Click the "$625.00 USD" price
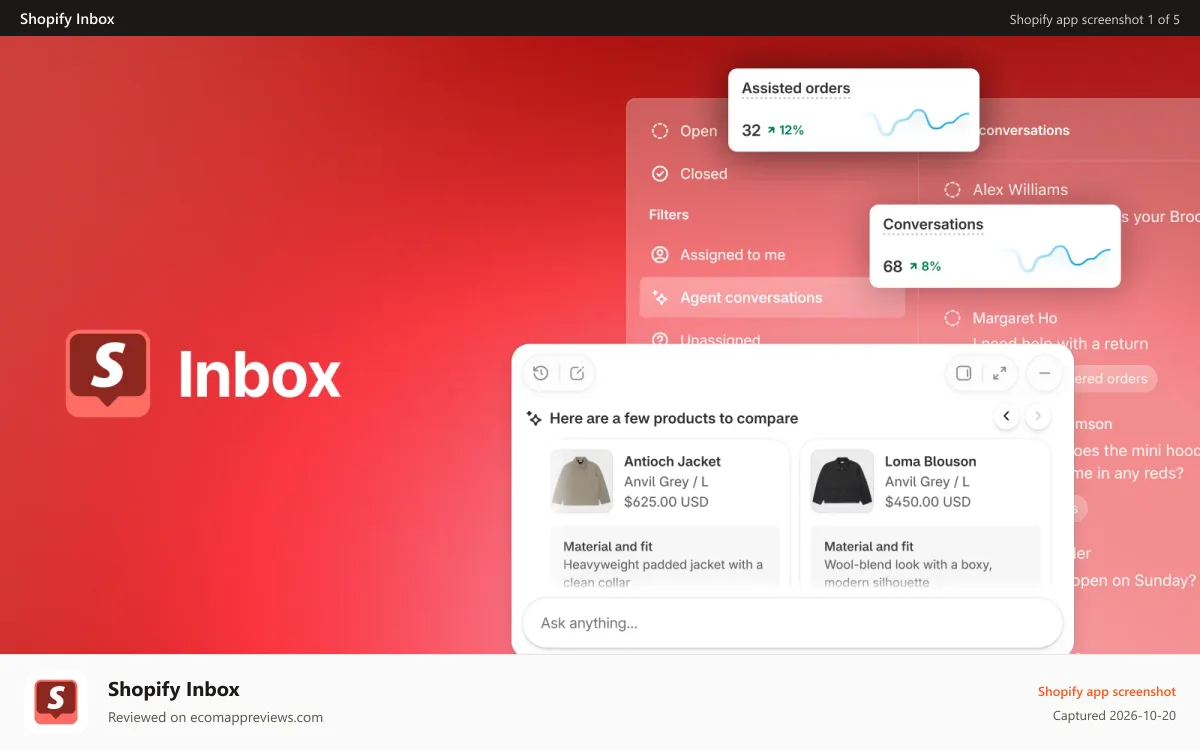 pyautogui.click(x=666, y=502)
